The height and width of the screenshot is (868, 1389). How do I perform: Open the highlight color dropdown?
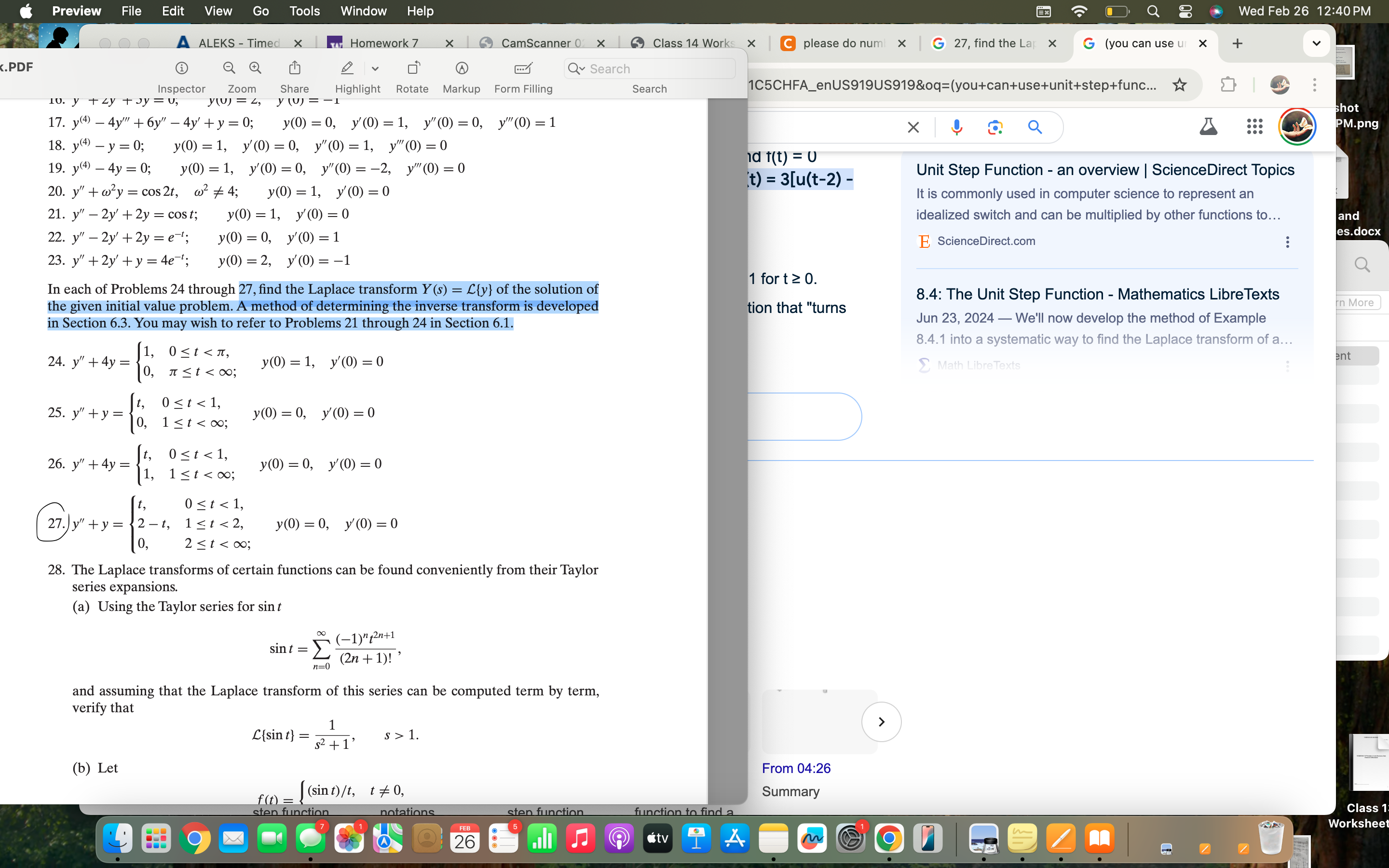coord(376,68)
